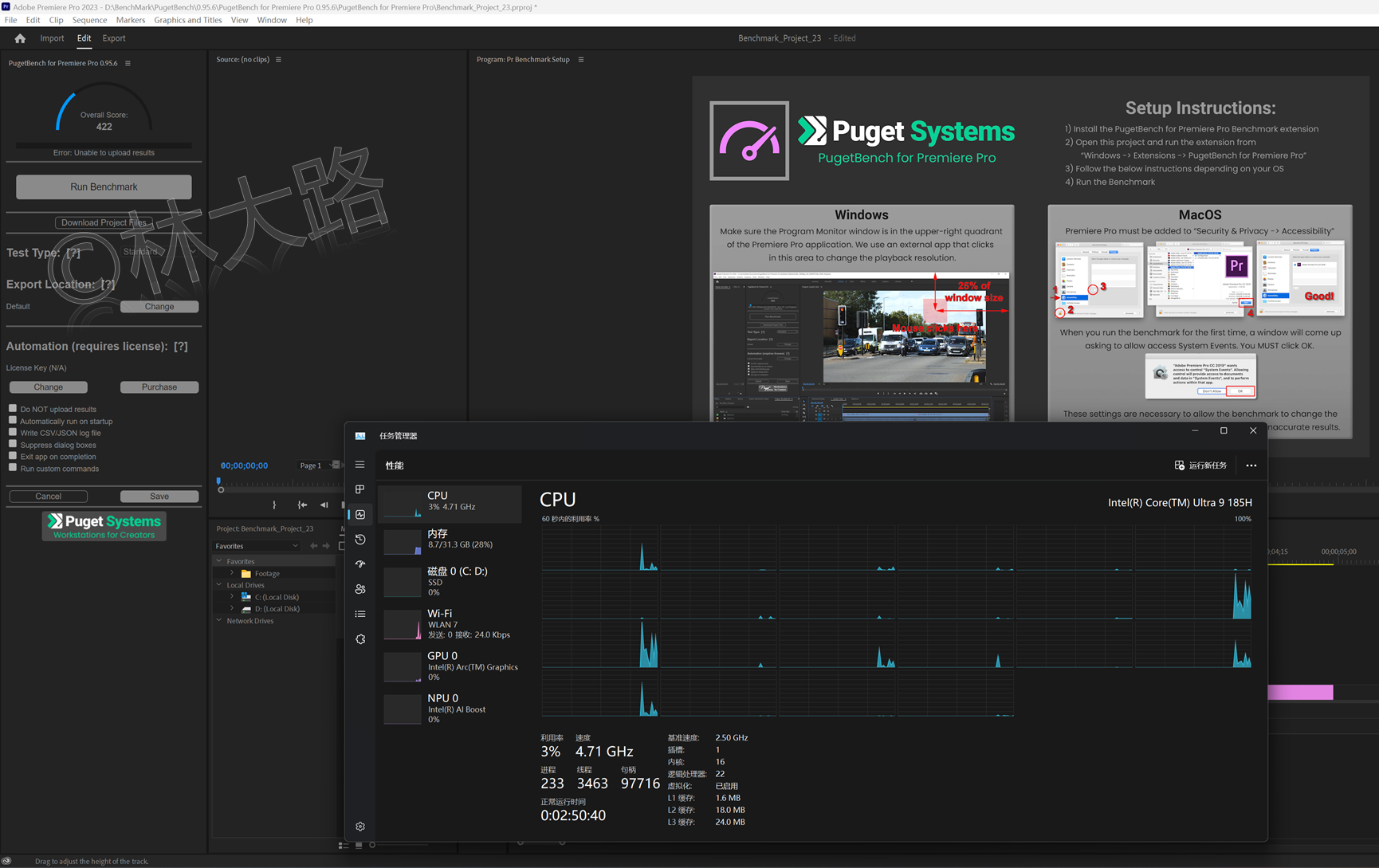Click the Task Manager title bar app icon

tap(360, 436)
